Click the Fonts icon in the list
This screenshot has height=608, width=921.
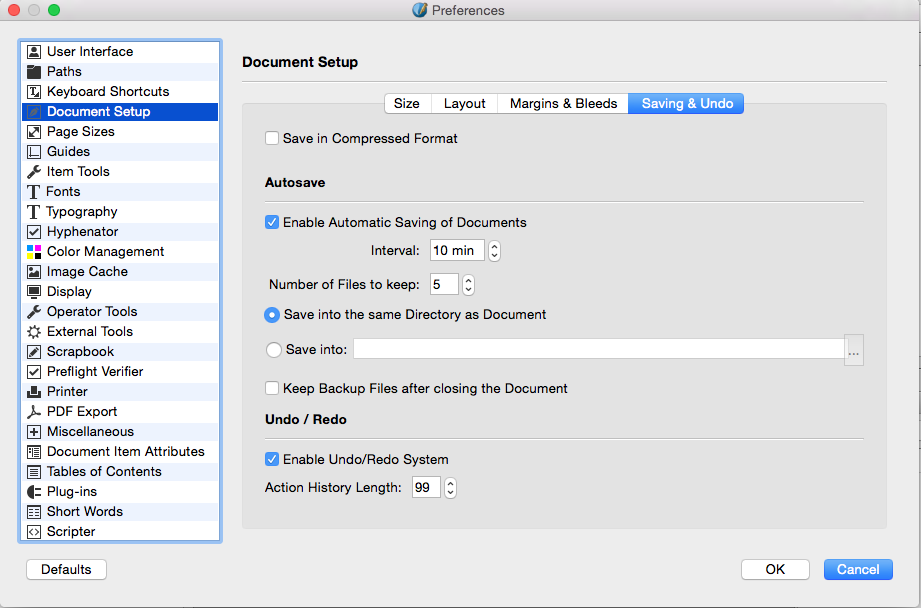[x=34, y=192]
